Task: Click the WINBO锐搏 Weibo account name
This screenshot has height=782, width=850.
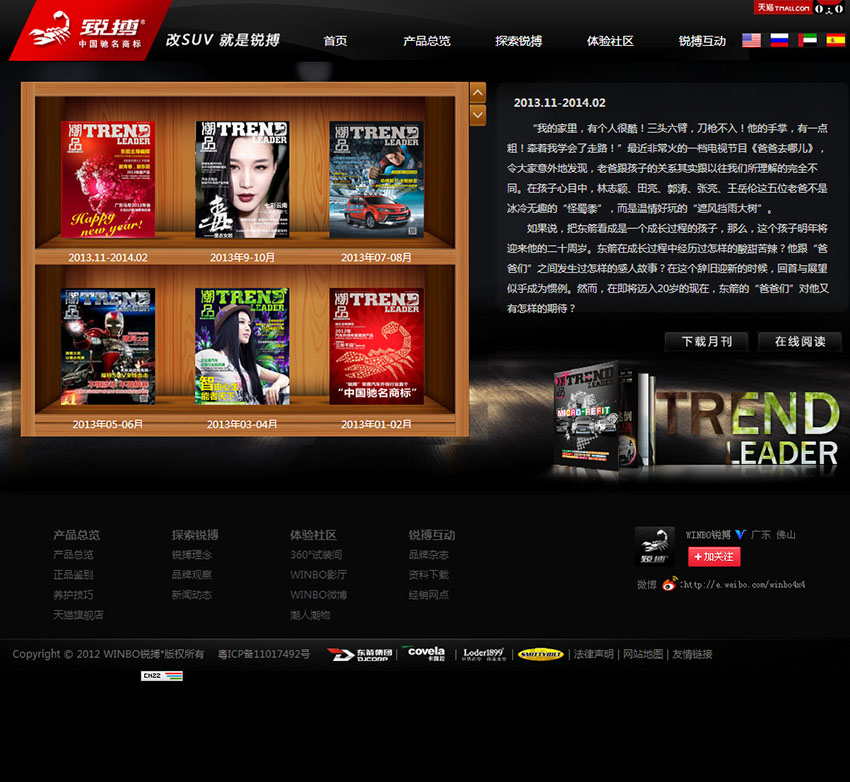Action: (x=708, y=535)
